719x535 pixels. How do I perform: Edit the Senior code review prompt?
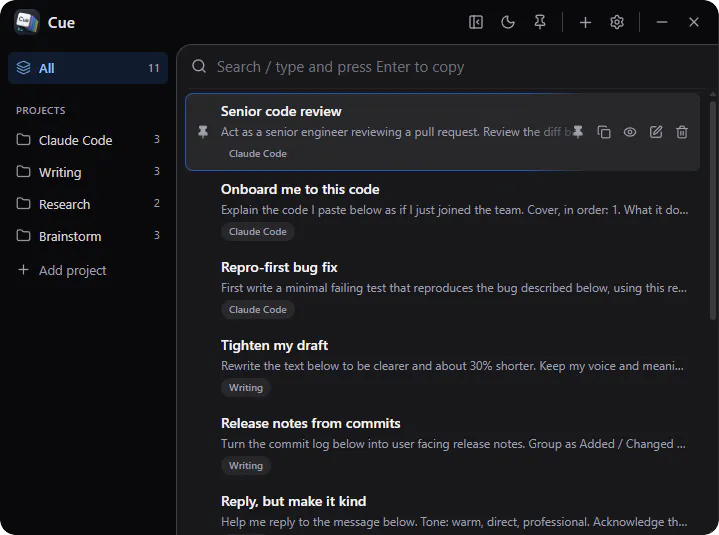[656, 132]
